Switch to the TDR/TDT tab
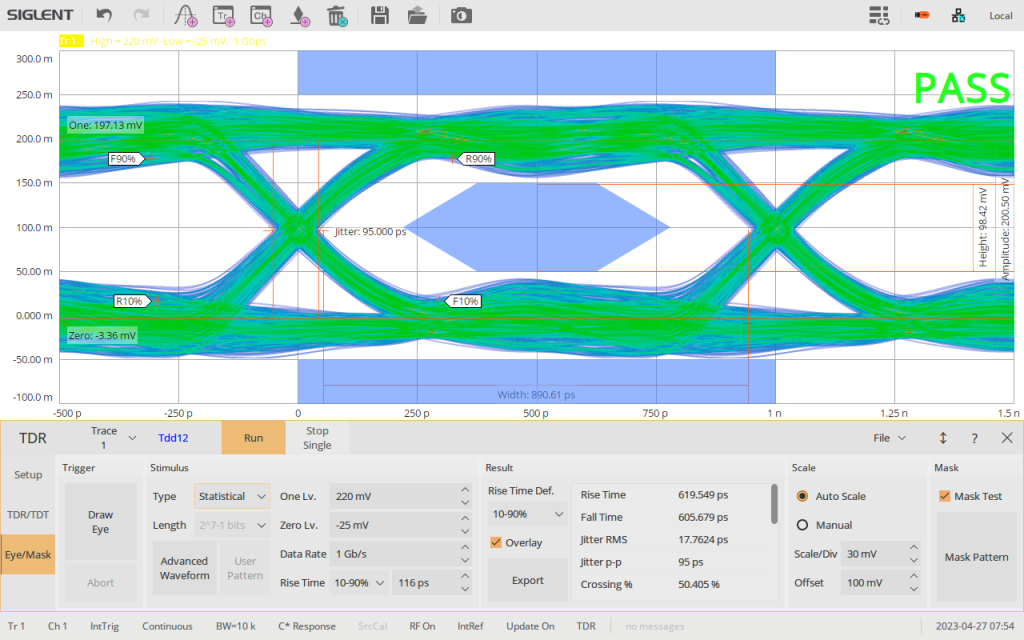 click(x=27, y=514)
